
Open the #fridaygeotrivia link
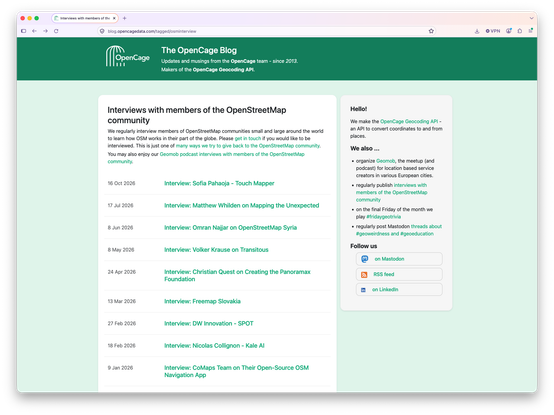pos(383,217)
